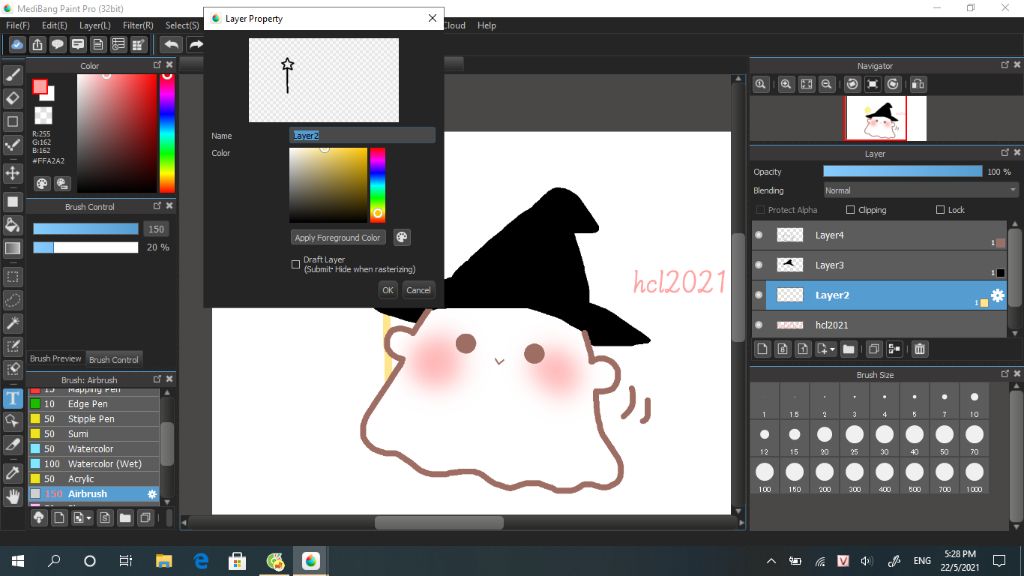Switch to the Brush Preview tab
The height and width of the screenshot is (576, 1024).
(56, 359)
